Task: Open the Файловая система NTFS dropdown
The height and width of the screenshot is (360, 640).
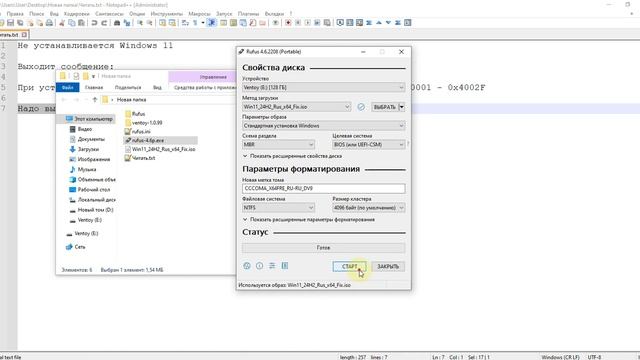Action: (278, 208)
